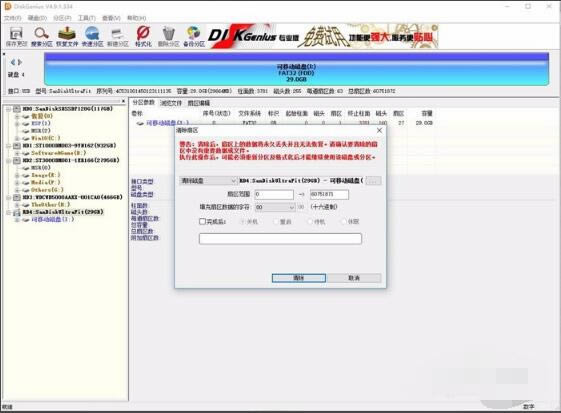Image resolution: width=561 pixels, height=413 pixels.
Task: Click the erase progress bar in dialog
Action: [280, 239]
